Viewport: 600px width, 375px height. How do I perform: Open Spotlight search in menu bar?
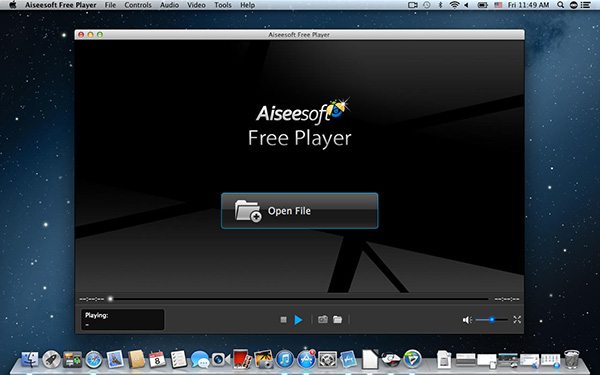tap(560, 5)
